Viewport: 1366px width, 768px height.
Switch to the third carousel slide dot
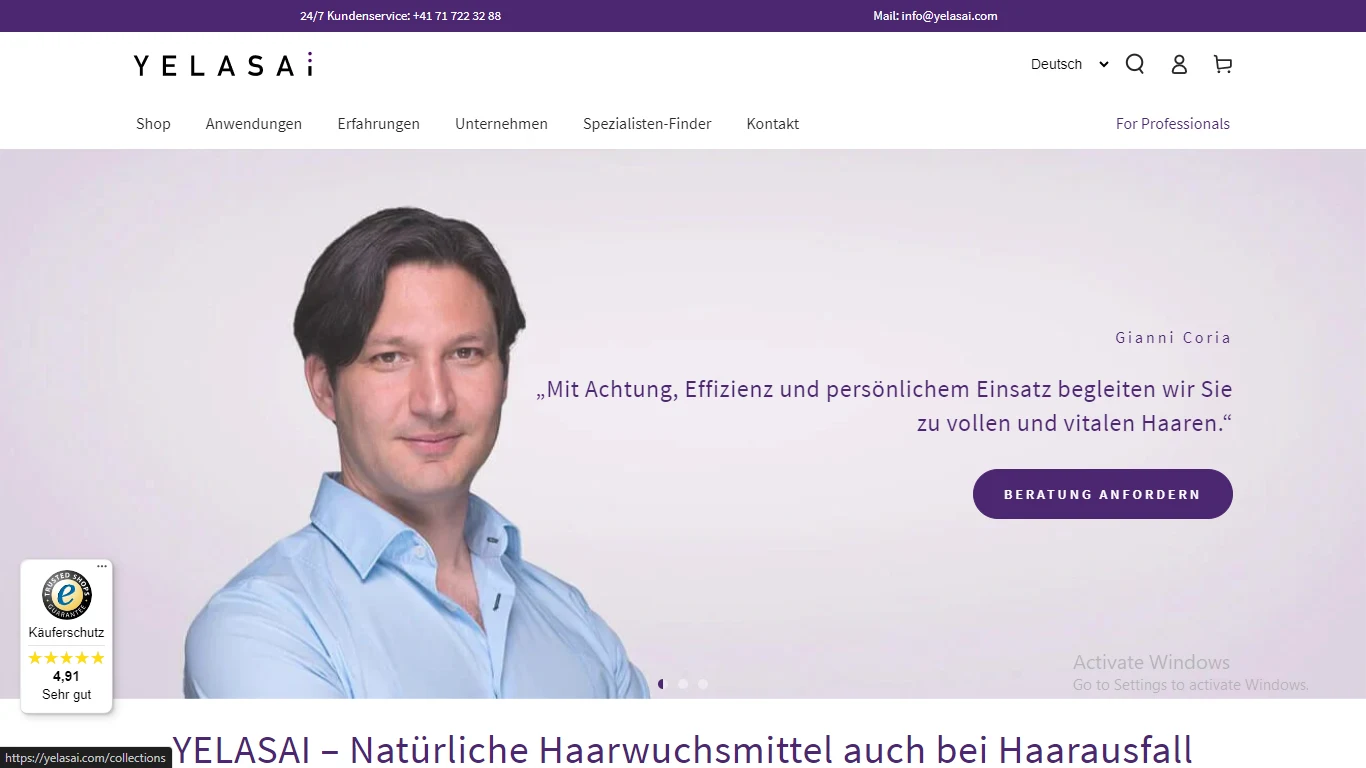tap(703, 684)
